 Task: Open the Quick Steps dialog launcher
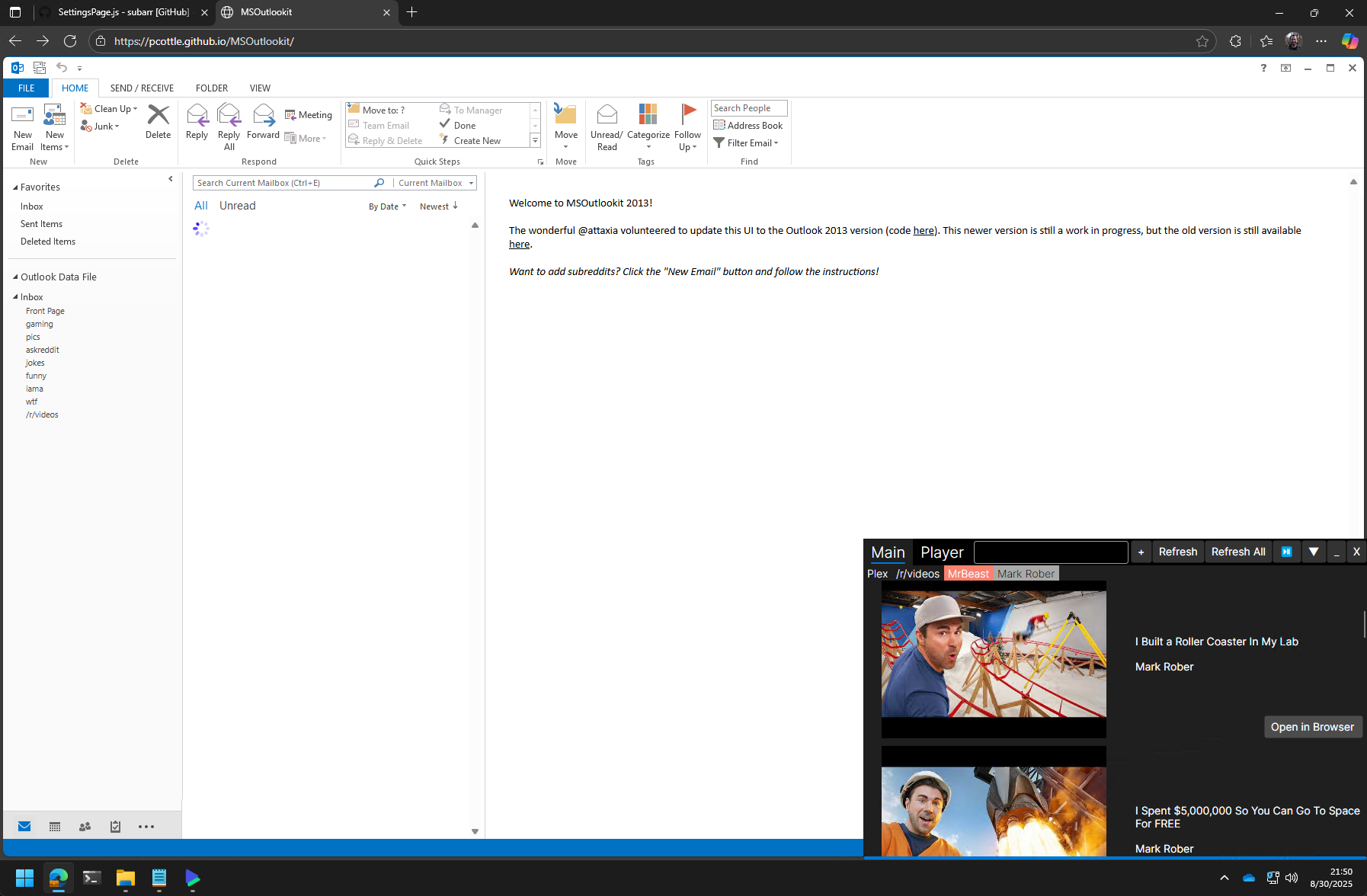[x=540, y=162]
